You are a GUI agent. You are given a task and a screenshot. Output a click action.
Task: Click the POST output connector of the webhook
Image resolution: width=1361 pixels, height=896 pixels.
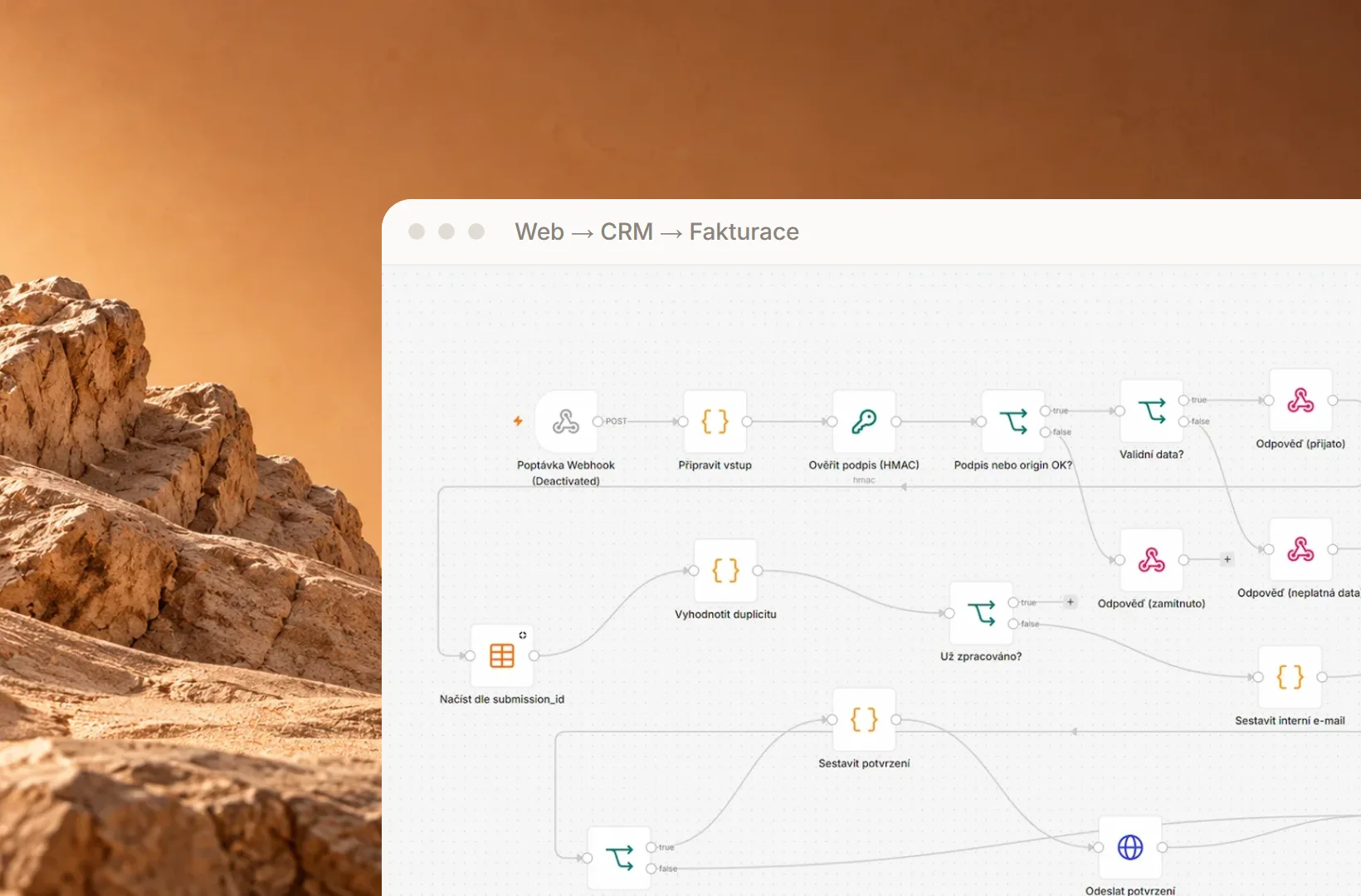[x=598, y=421]
